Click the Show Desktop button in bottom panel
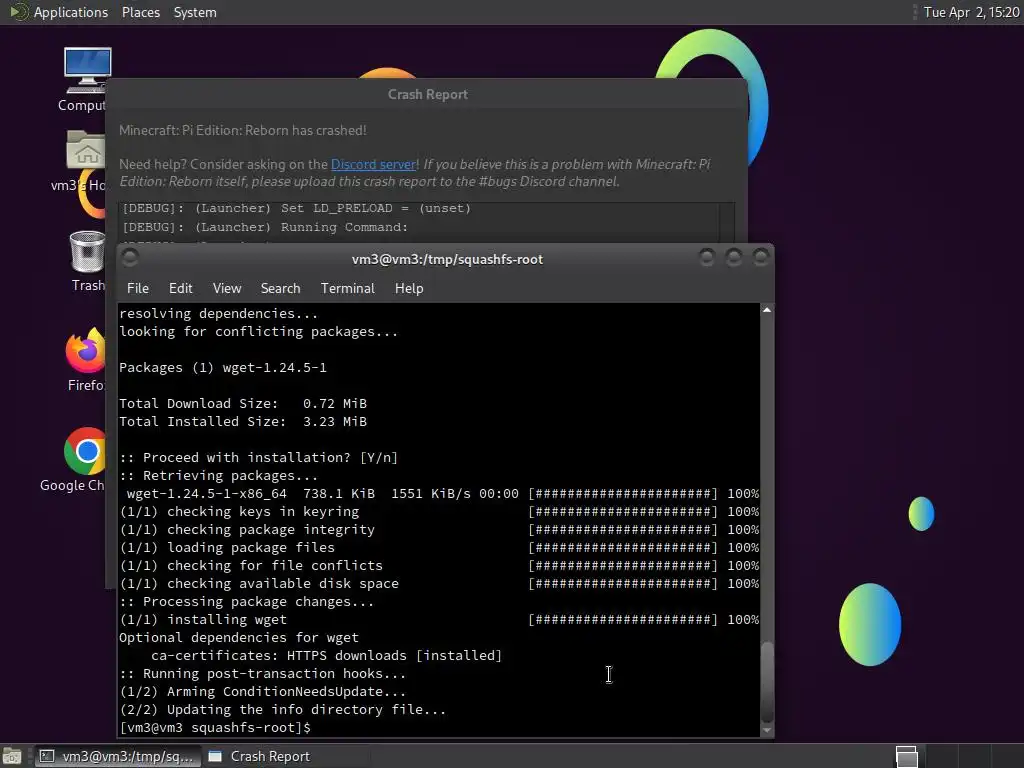The height and width of the screenshot is (768, 1024). [x=12, y=756]
